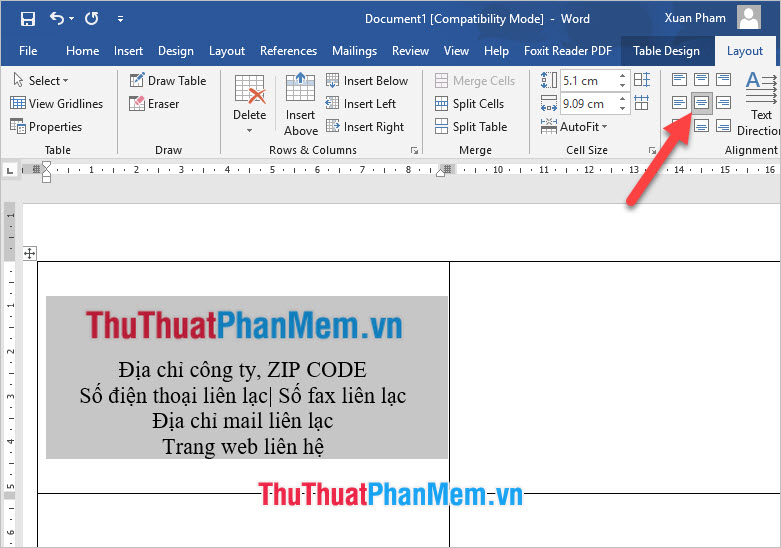Open the Undo history dropdown arrow
Image resolution: width=781 pixels, height=548 pixels.
[x=72, y=19]
